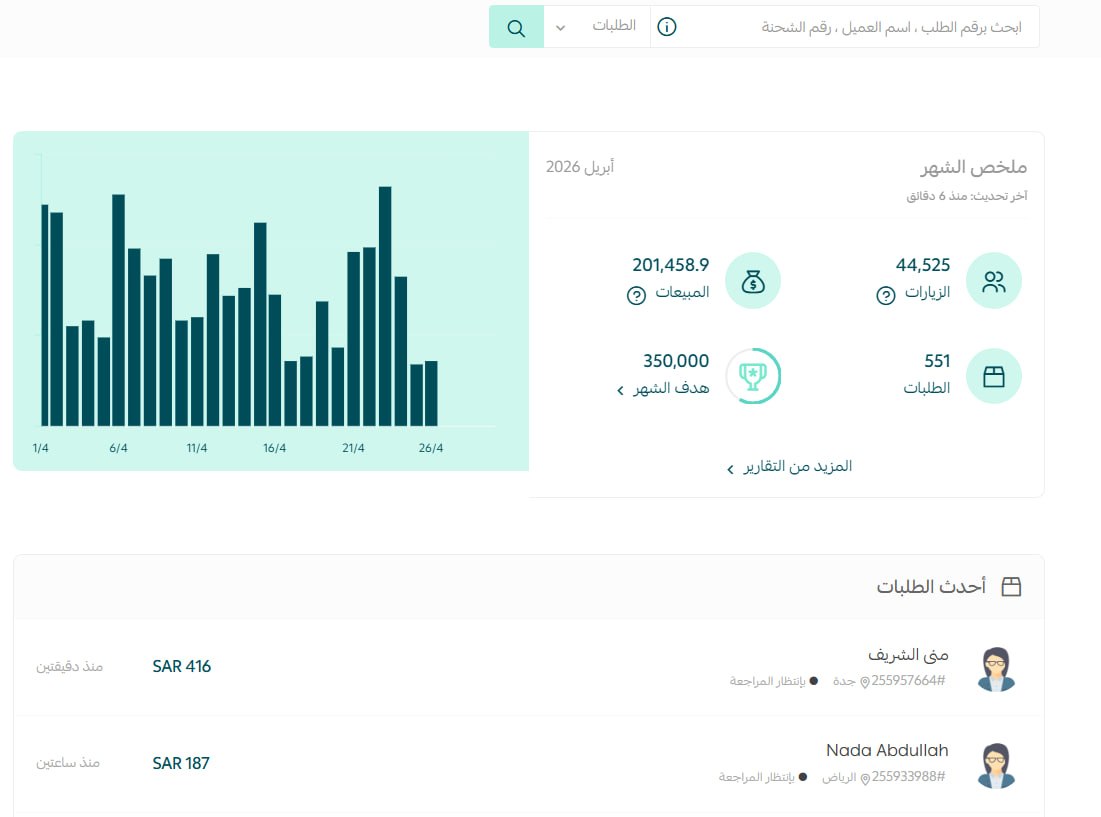Click the 11/4 axis label
1101x817 pixels.
pyautogui.click(x=197, y=448)
